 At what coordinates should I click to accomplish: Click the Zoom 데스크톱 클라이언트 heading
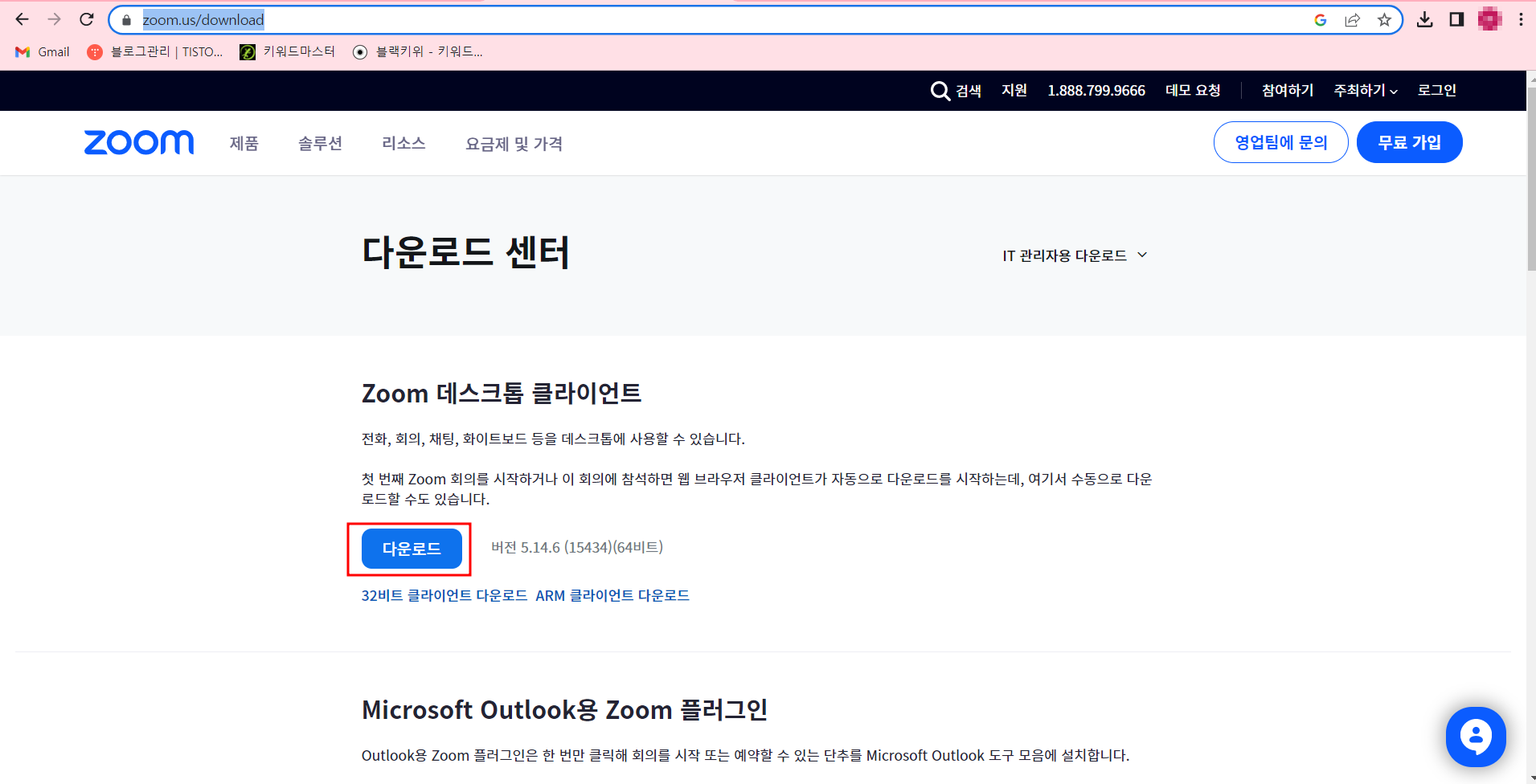(x=502, y=393)
